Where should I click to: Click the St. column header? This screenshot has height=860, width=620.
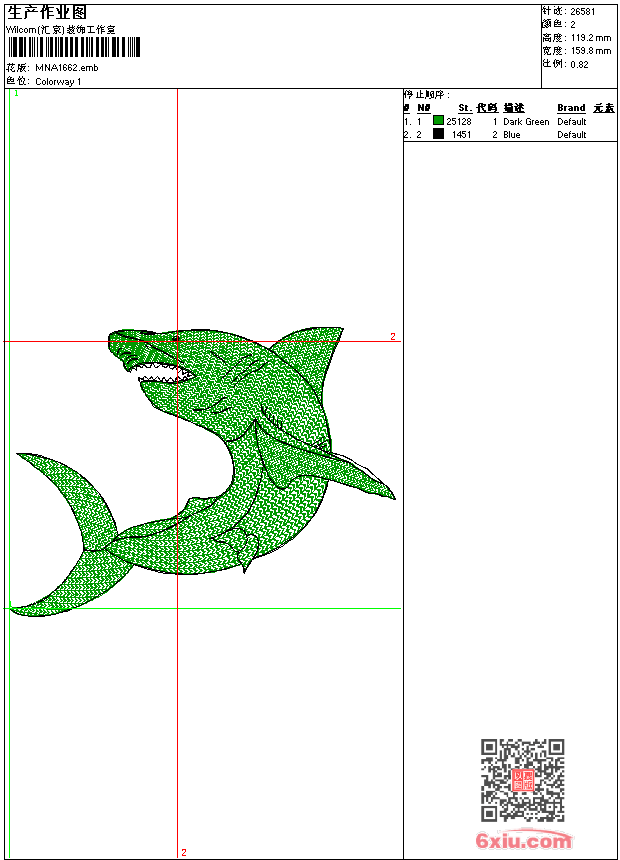[x=465, y=108]
